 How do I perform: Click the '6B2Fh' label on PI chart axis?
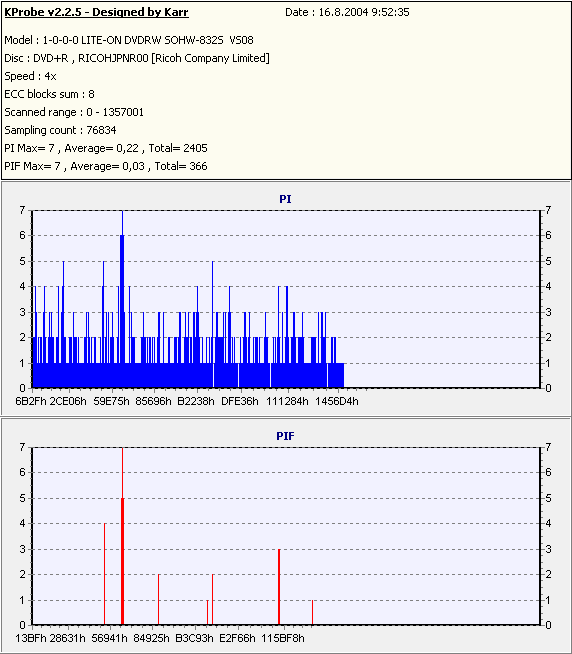(x=30, y=401)
